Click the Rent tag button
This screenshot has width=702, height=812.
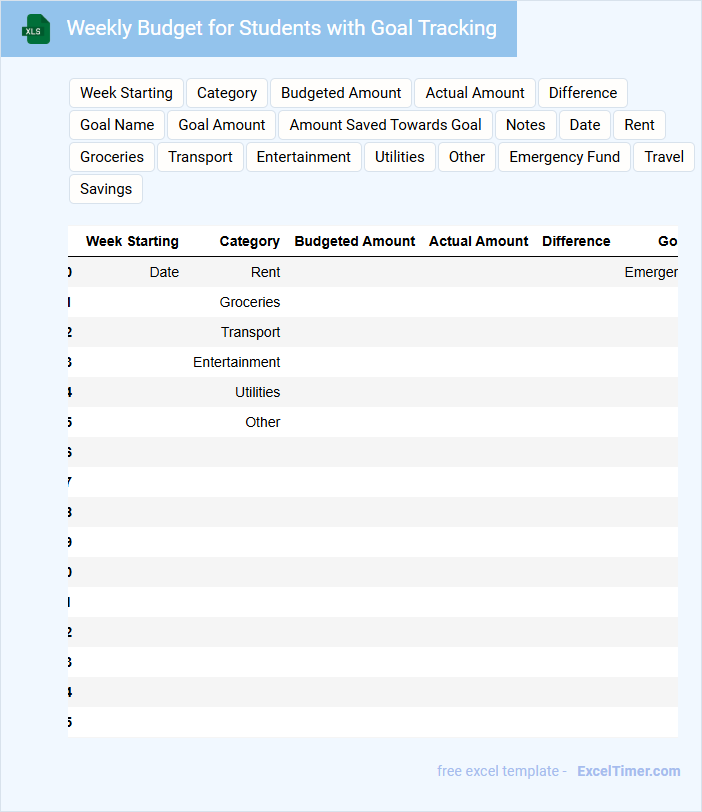[639, 125]
